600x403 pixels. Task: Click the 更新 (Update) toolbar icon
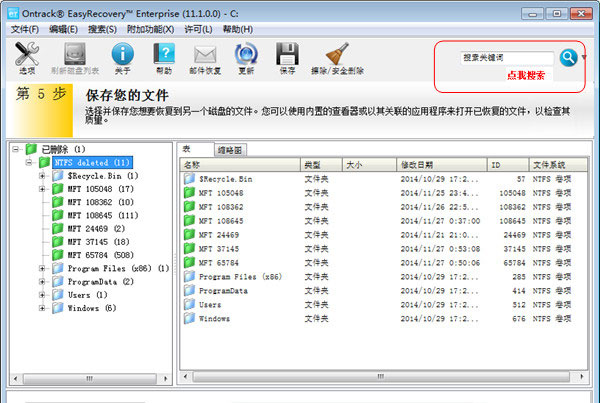point(247,59)
